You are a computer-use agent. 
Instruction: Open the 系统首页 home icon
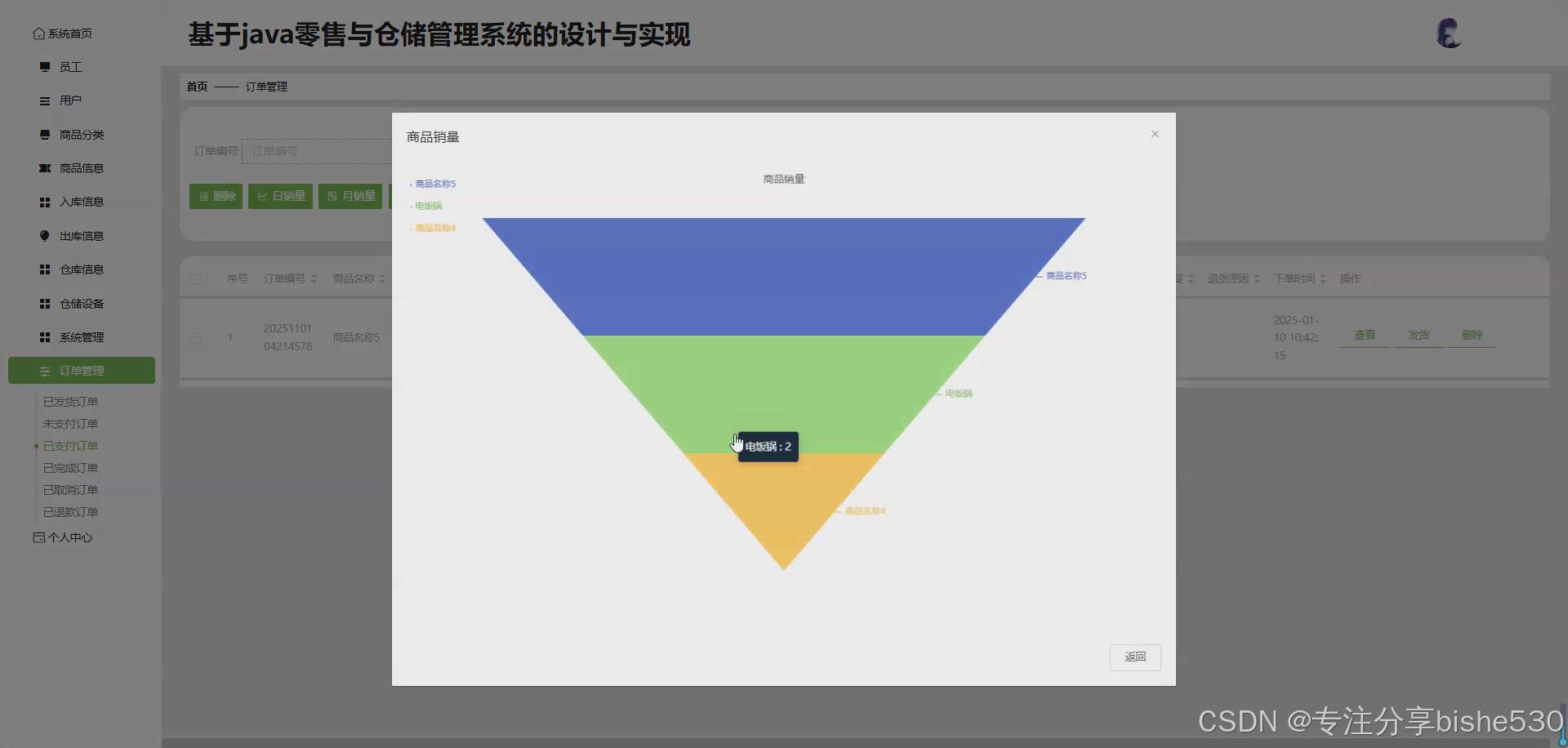point(38,33)
